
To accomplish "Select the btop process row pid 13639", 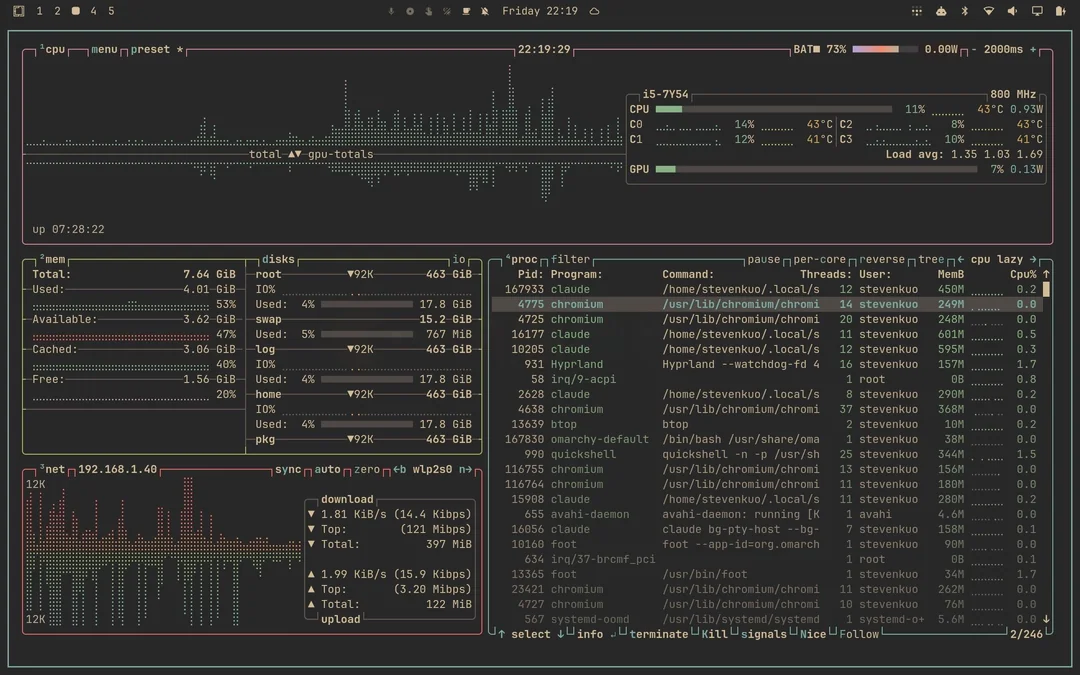I will [x=766, y=424].
